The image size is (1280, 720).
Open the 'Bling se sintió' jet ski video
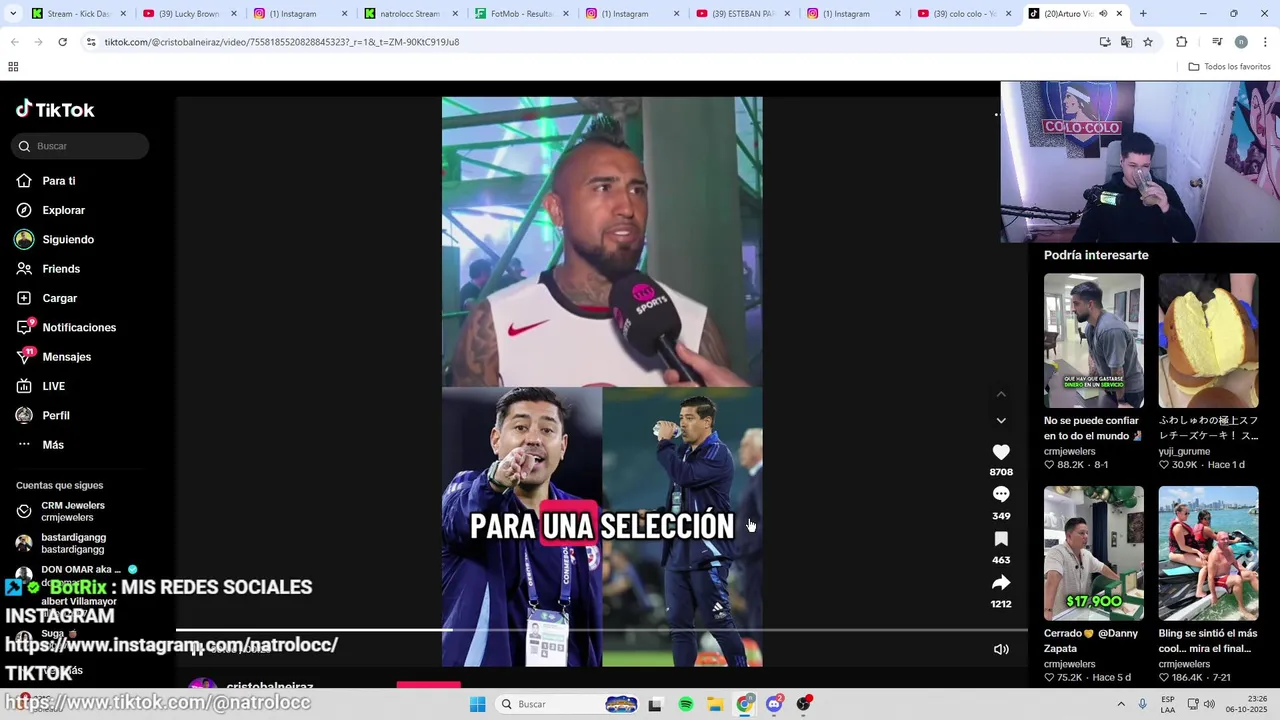click(x=1208, y=553)
